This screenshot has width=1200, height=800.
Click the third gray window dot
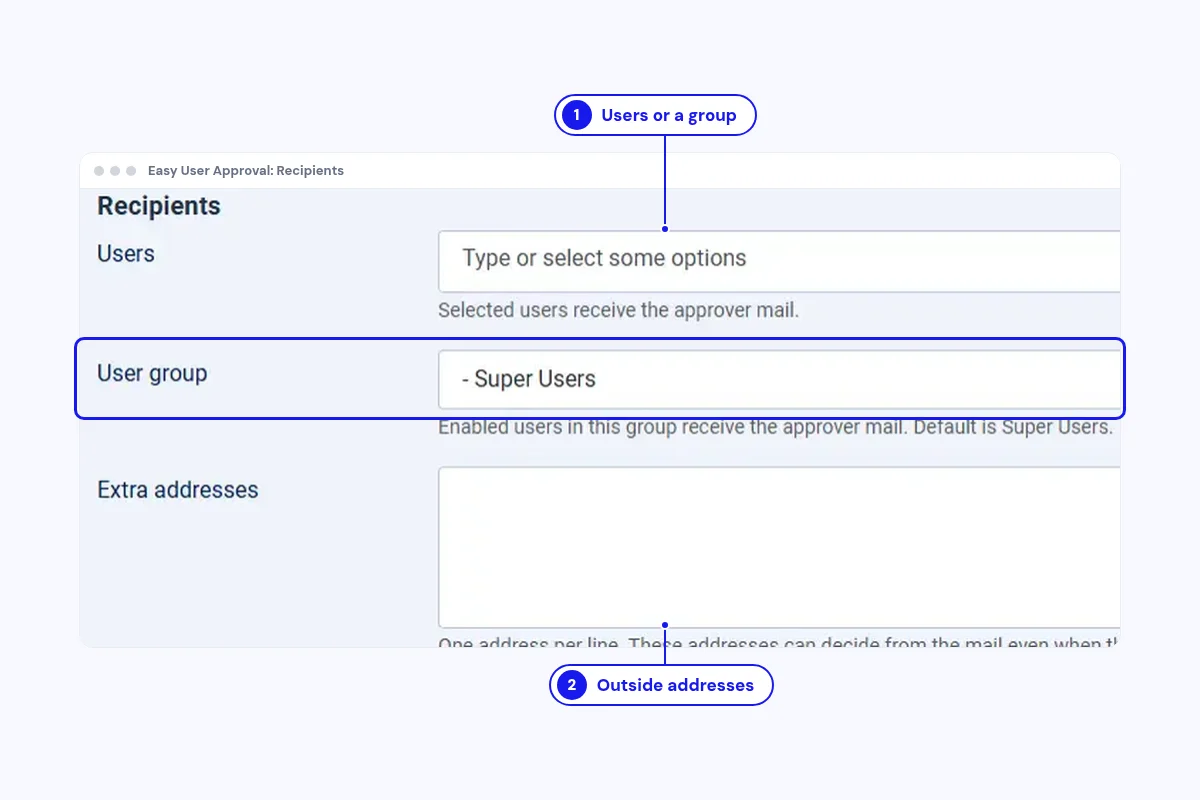click(x=131, y=171)
